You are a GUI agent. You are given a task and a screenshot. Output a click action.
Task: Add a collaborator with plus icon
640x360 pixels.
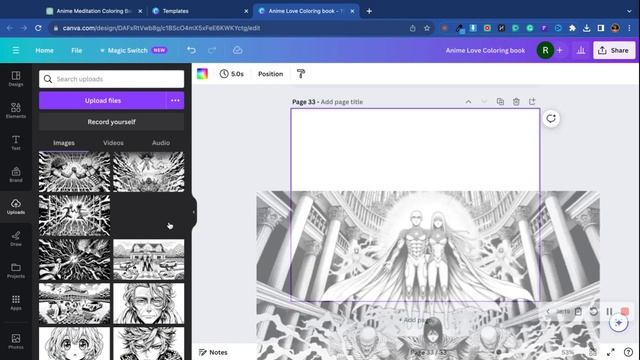(x=560, y=50)
